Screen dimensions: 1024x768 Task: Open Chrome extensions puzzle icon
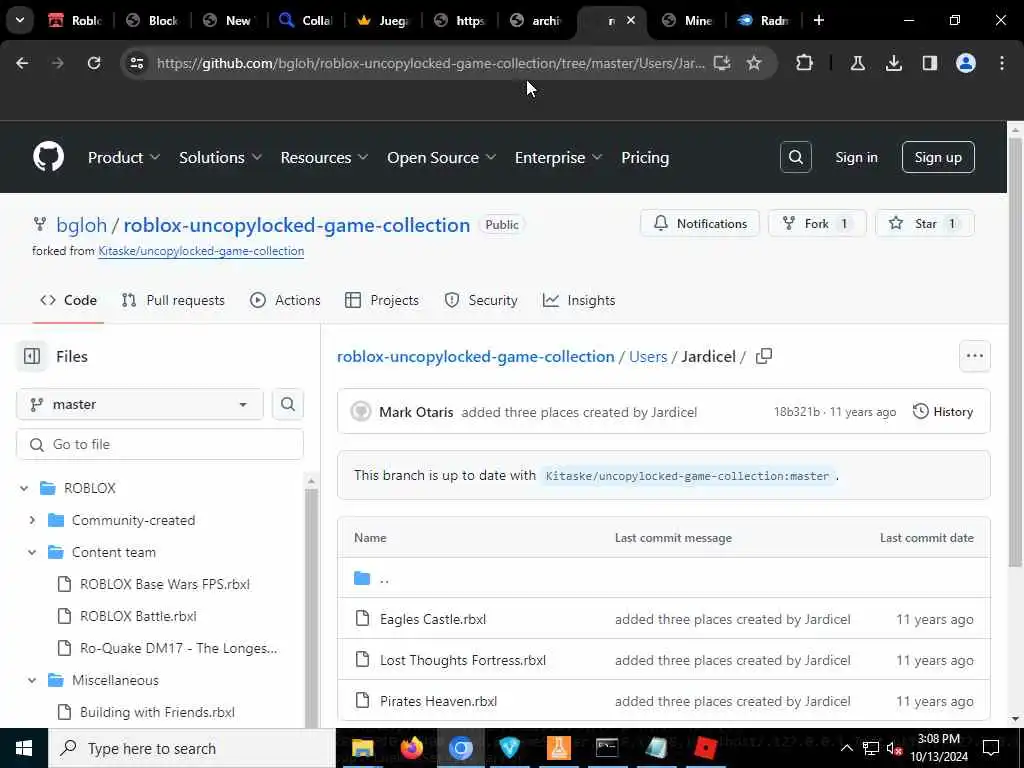805,63
